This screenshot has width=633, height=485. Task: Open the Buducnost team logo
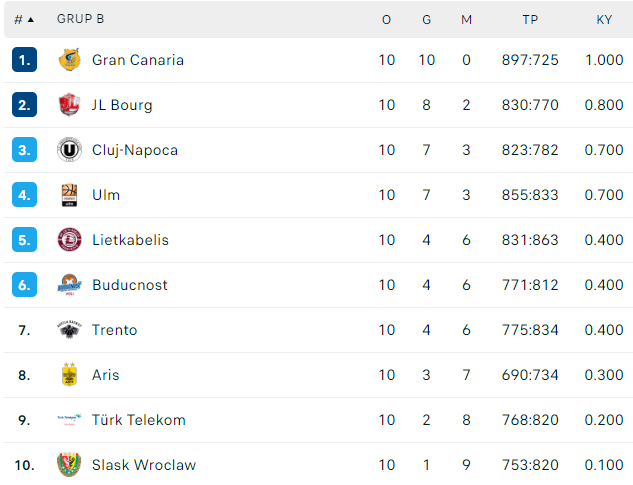coord(69,285)
